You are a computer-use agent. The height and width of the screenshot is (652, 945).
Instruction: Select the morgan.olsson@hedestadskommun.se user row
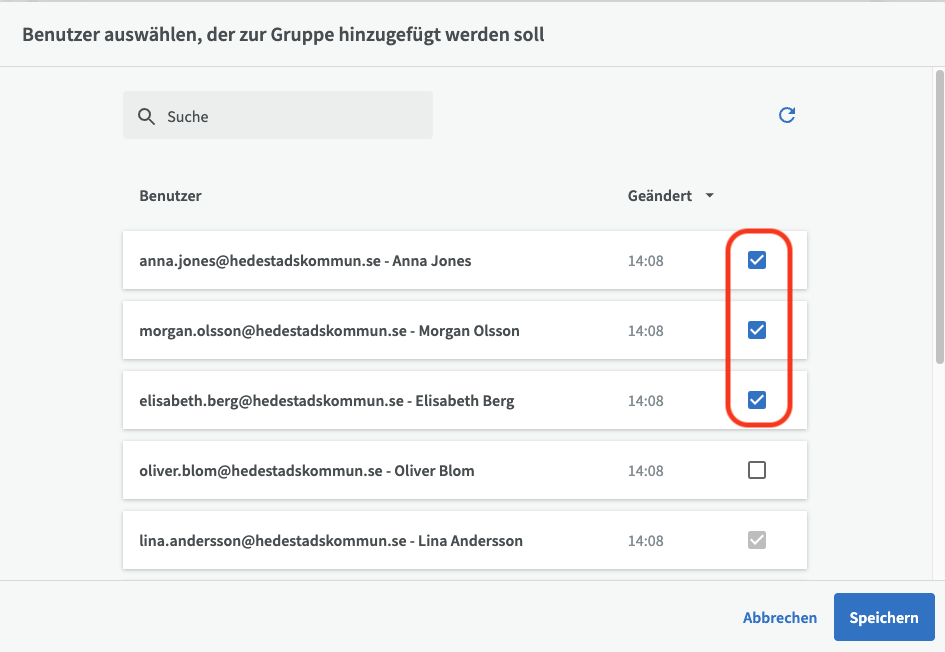tap(329, 331)
